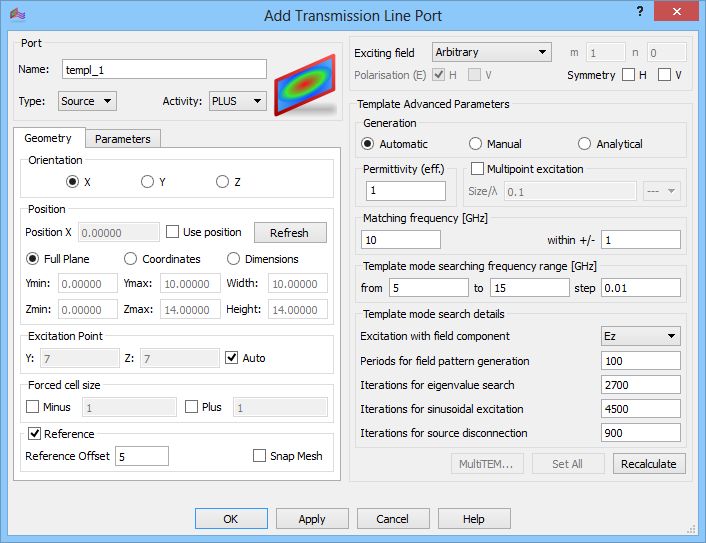Select the Y orientation radio button
The image size is (706, 543).
pyautogui.click(x=147, y=181)
